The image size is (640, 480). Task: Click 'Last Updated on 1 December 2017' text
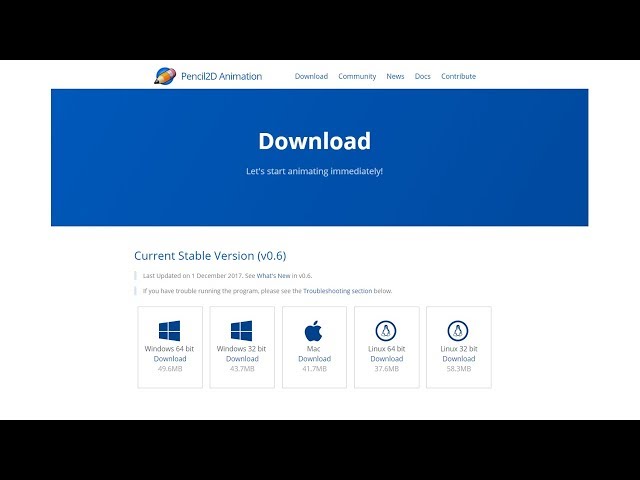193,276
